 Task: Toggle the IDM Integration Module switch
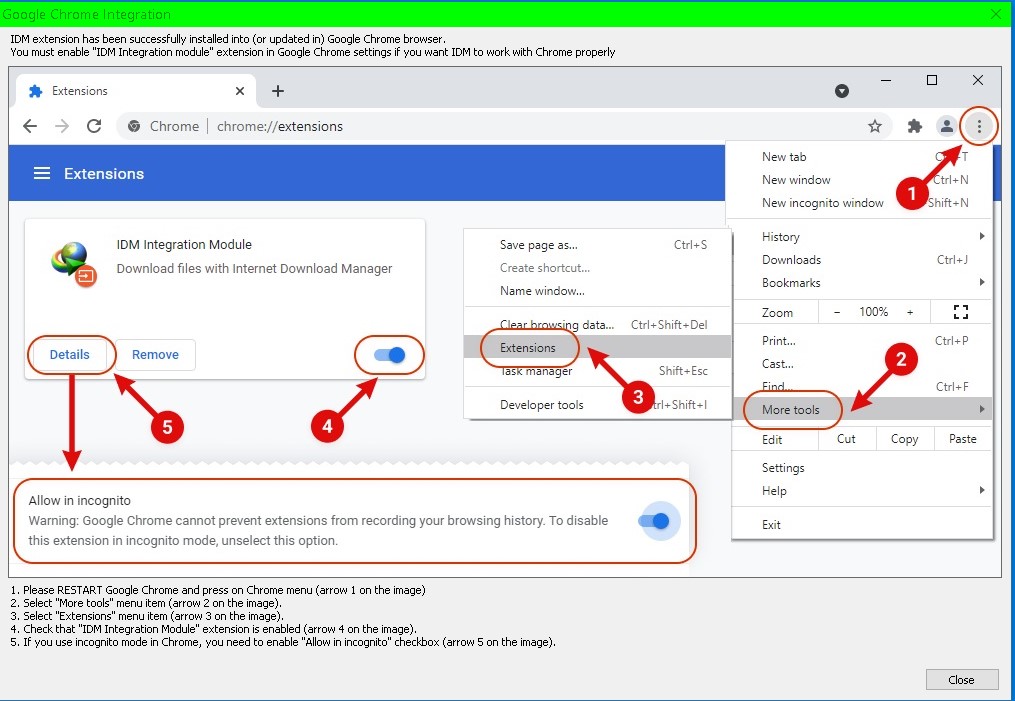pos(390,355)
